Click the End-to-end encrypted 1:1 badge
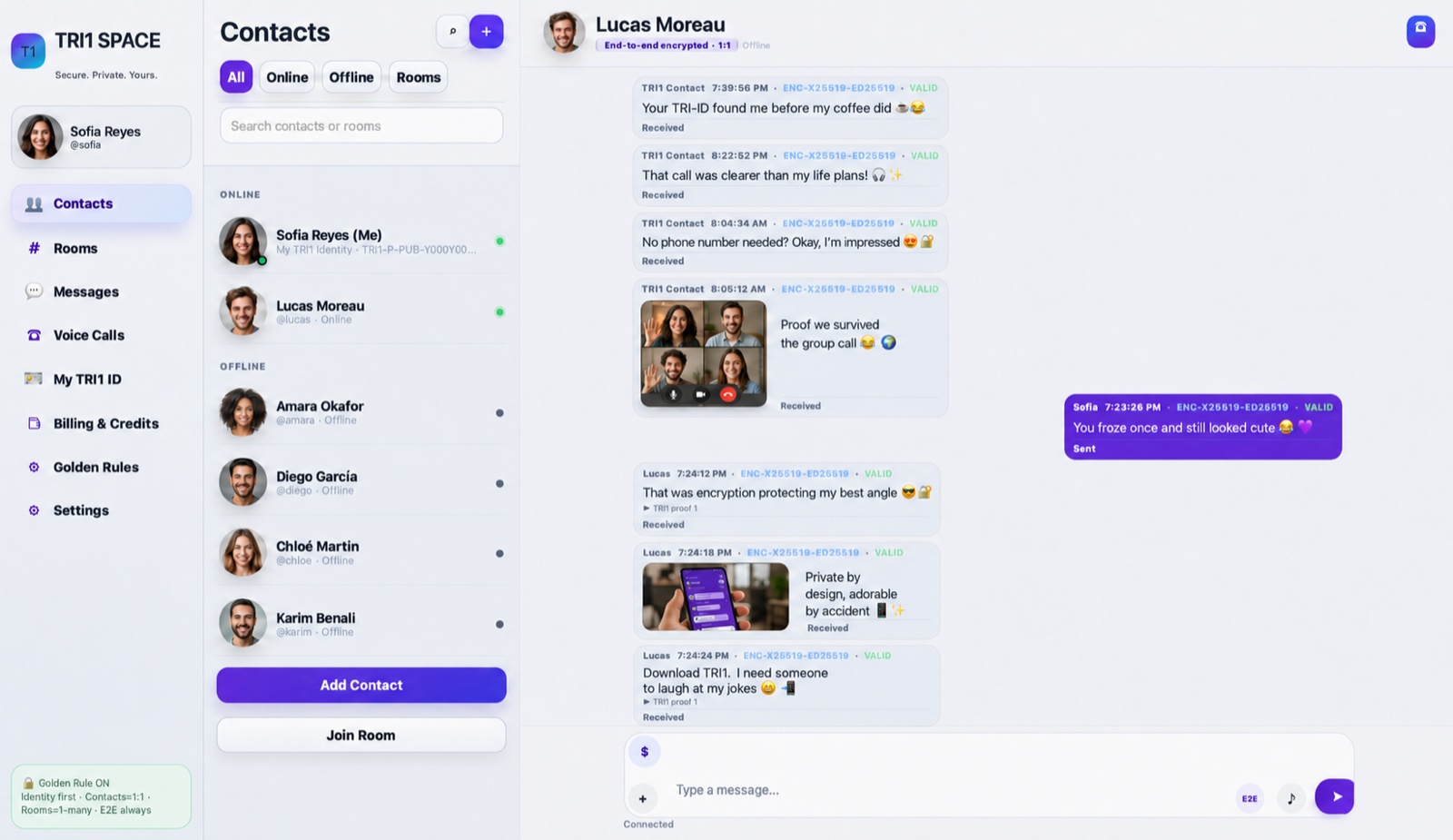1453x840 pixels. click(x=667, y=44)
